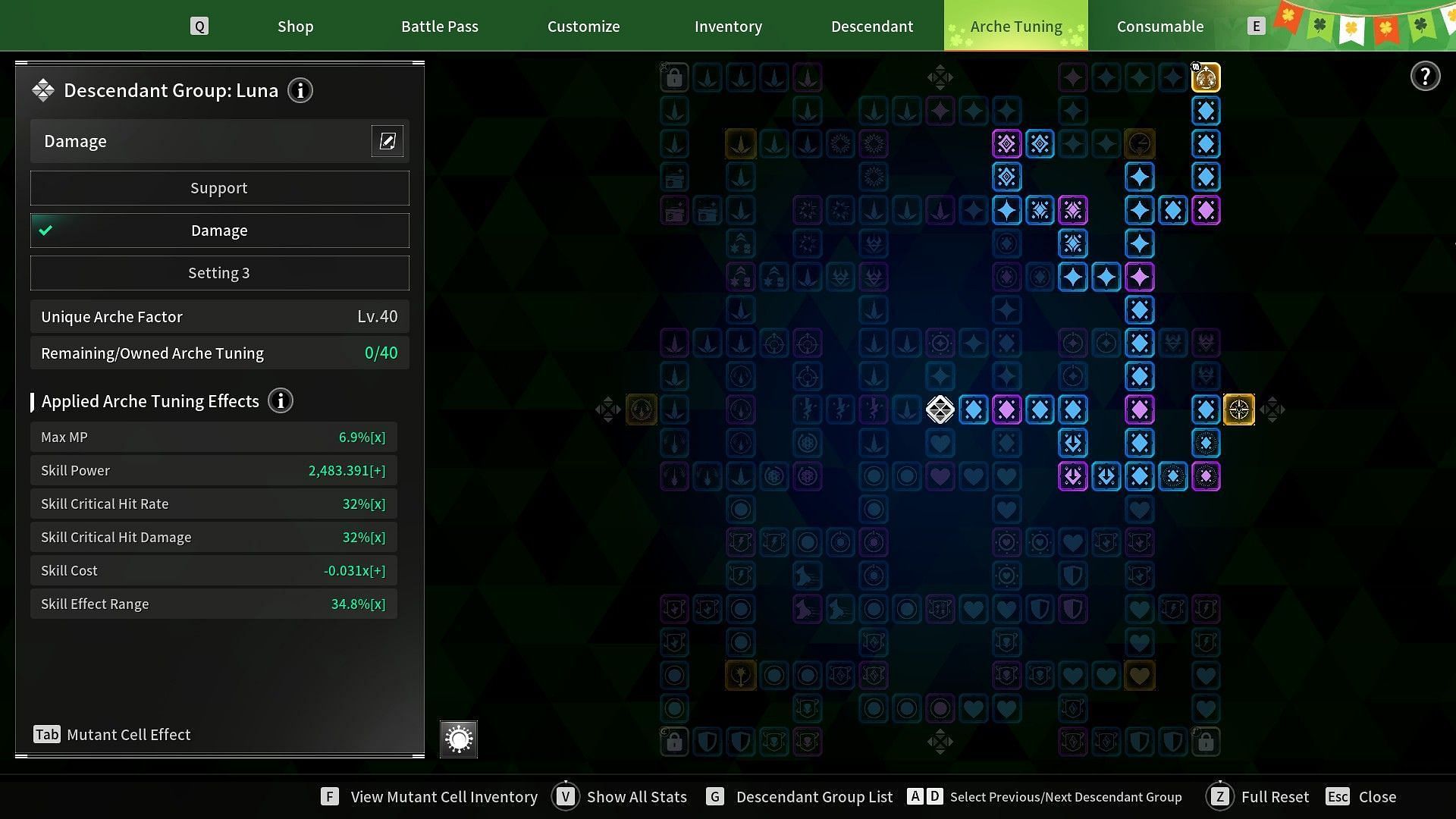Select the white diamond central start node
The height and width of the screenshot is (819, 1456).
click(940, 409)
